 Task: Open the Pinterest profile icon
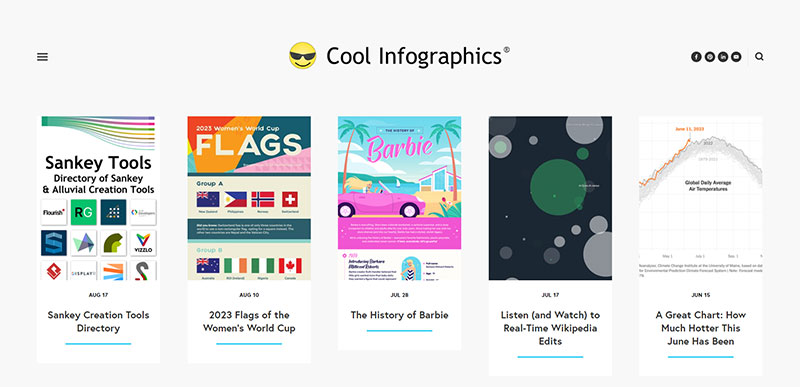(710, 57)
